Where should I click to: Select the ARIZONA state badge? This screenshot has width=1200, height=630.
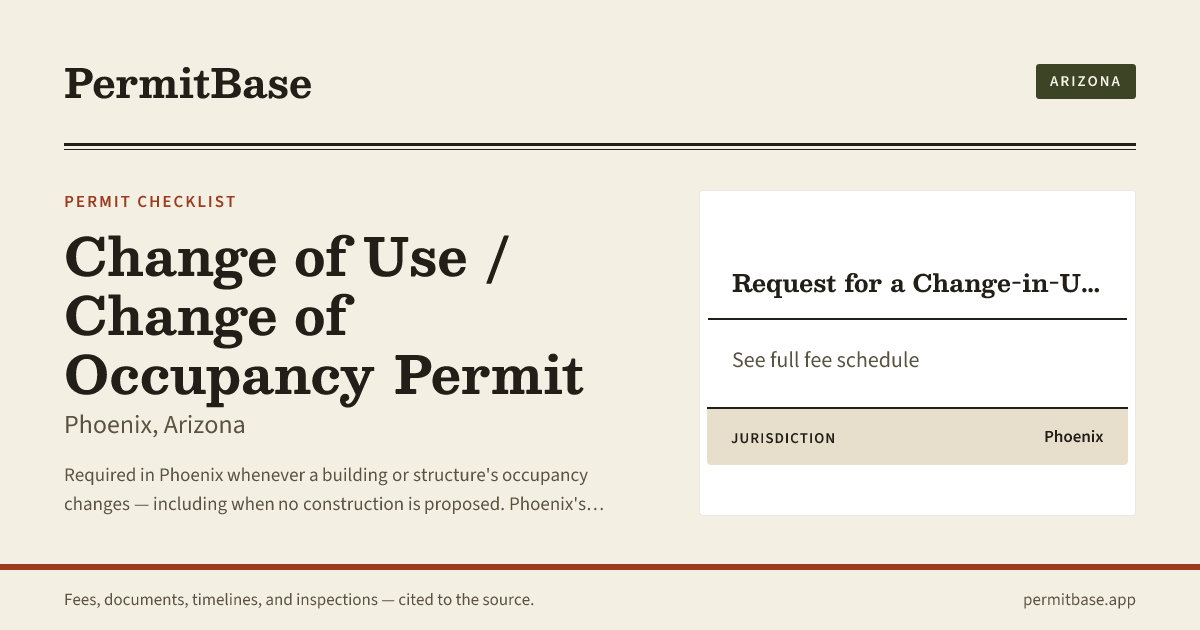click(1085, 81)
